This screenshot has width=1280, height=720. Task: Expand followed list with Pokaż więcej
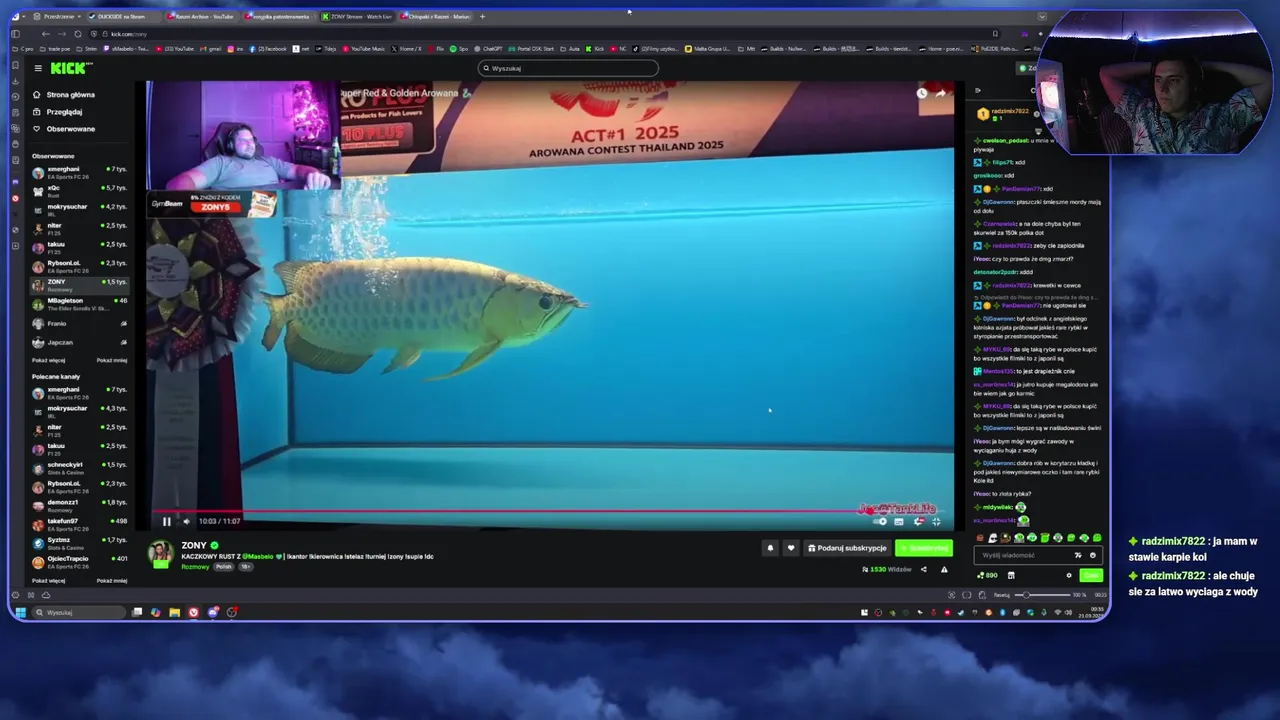48,360
